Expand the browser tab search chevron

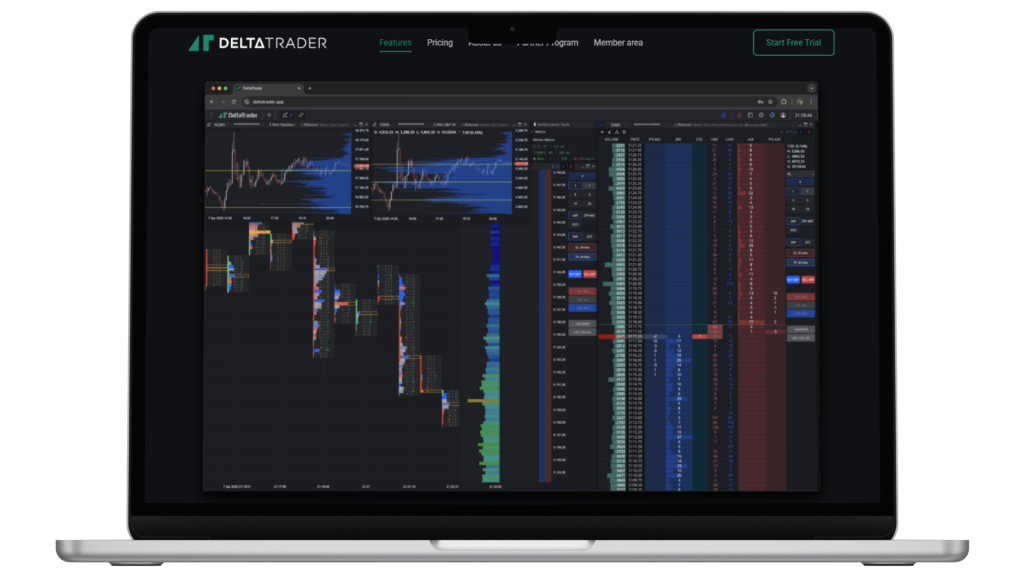(812, 88)
